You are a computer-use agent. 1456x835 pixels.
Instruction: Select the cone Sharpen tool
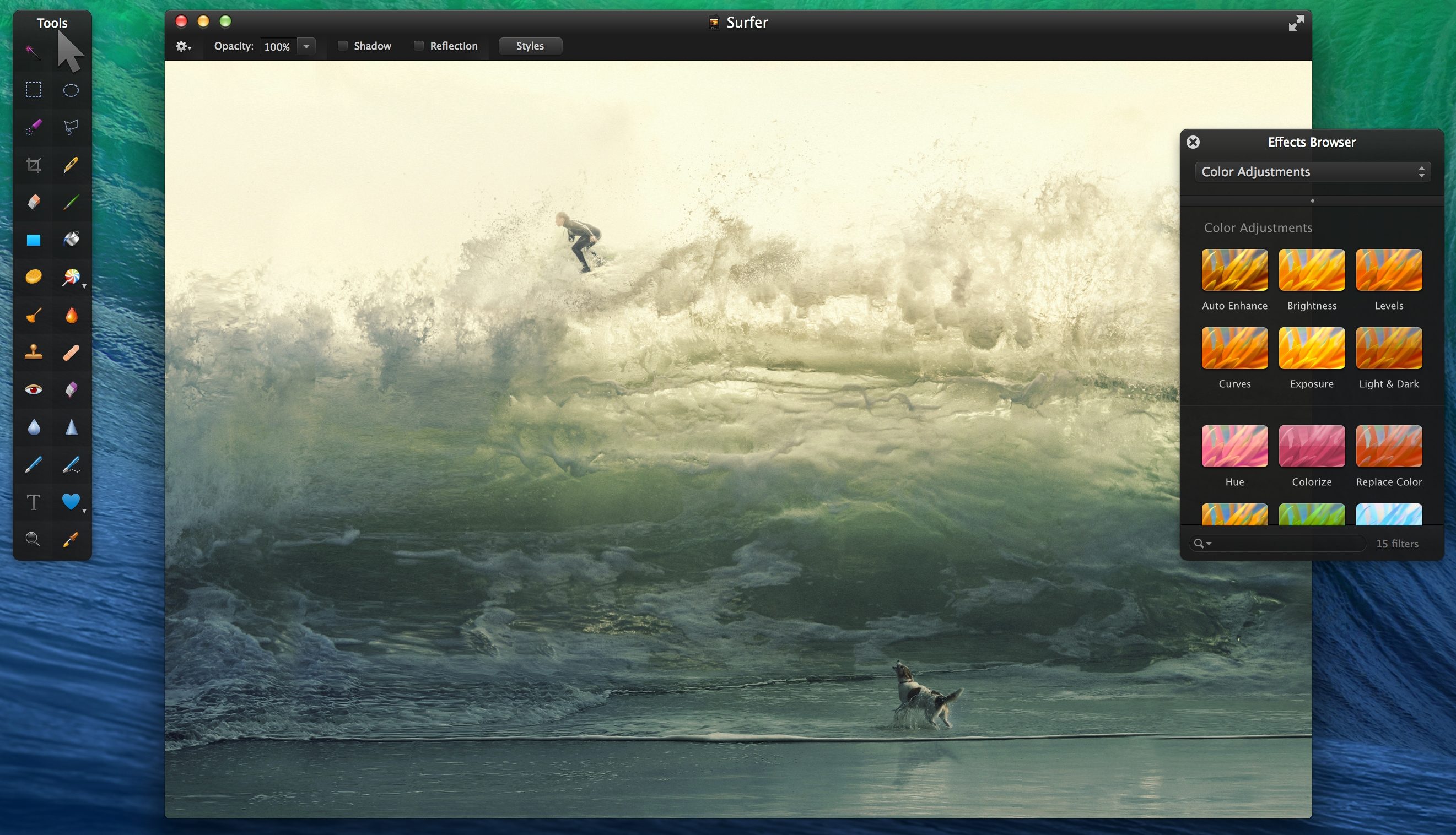[x=71, y=427]
